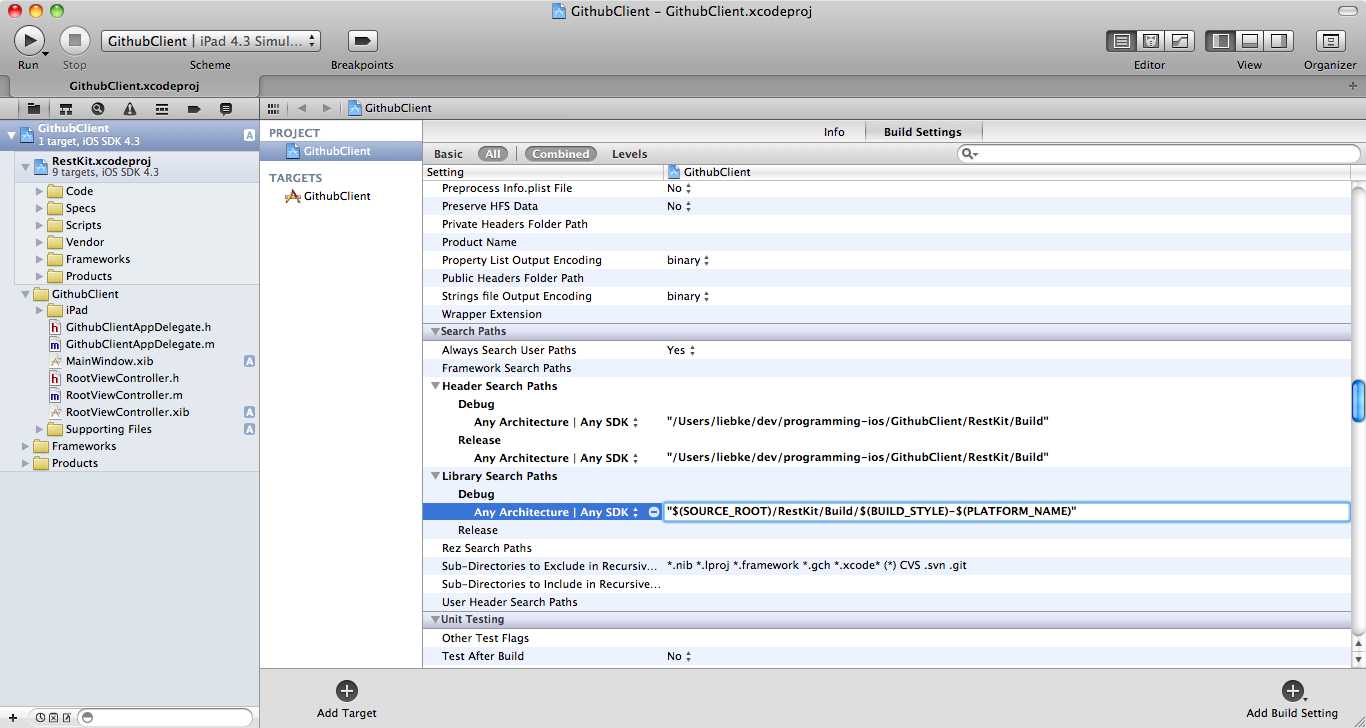Screen dimensions: 1366x728
Task: Show the Issue navigator warning icon
Action: coord(130,108)
